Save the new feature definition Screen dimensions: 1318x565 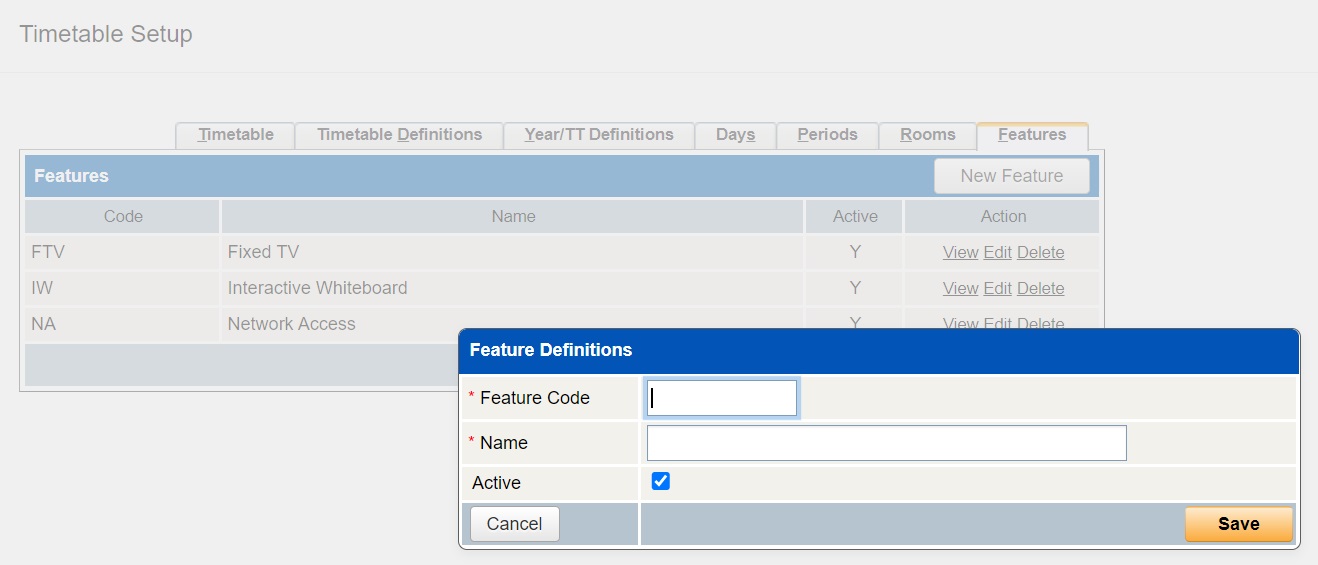[x=1238, y=524]
